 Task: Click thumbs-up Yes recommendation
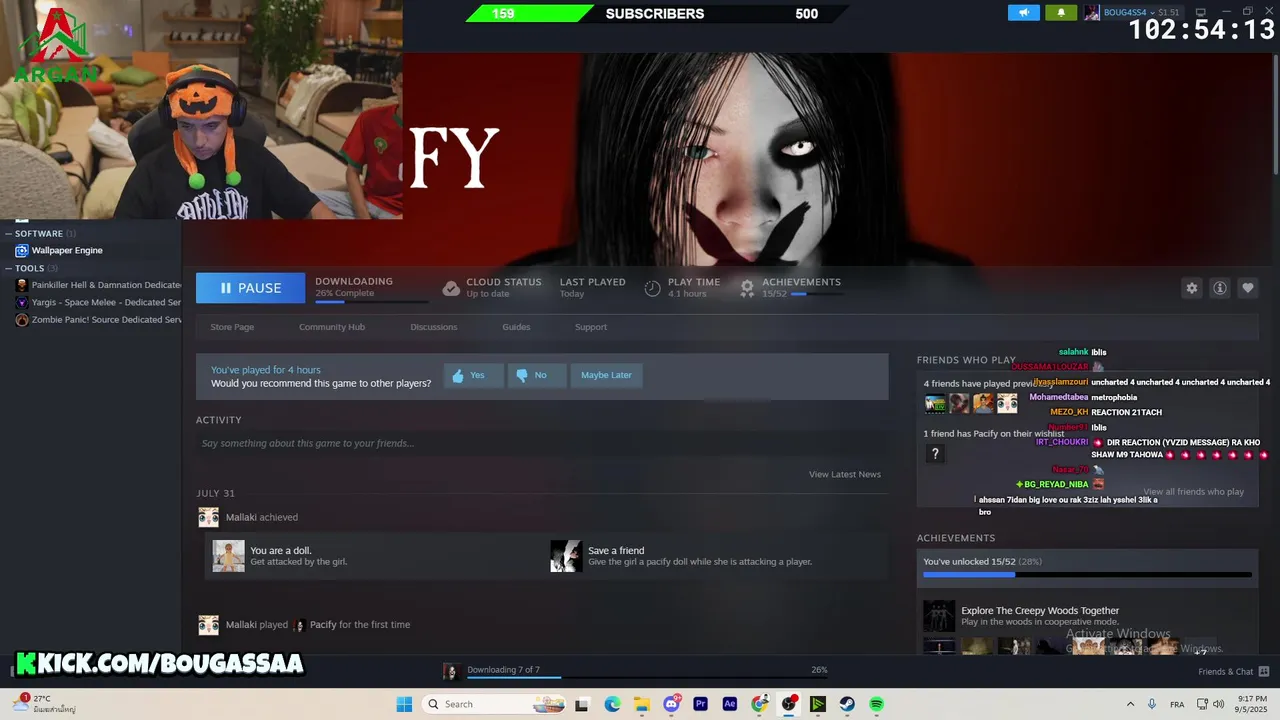[x=473, y=375]
